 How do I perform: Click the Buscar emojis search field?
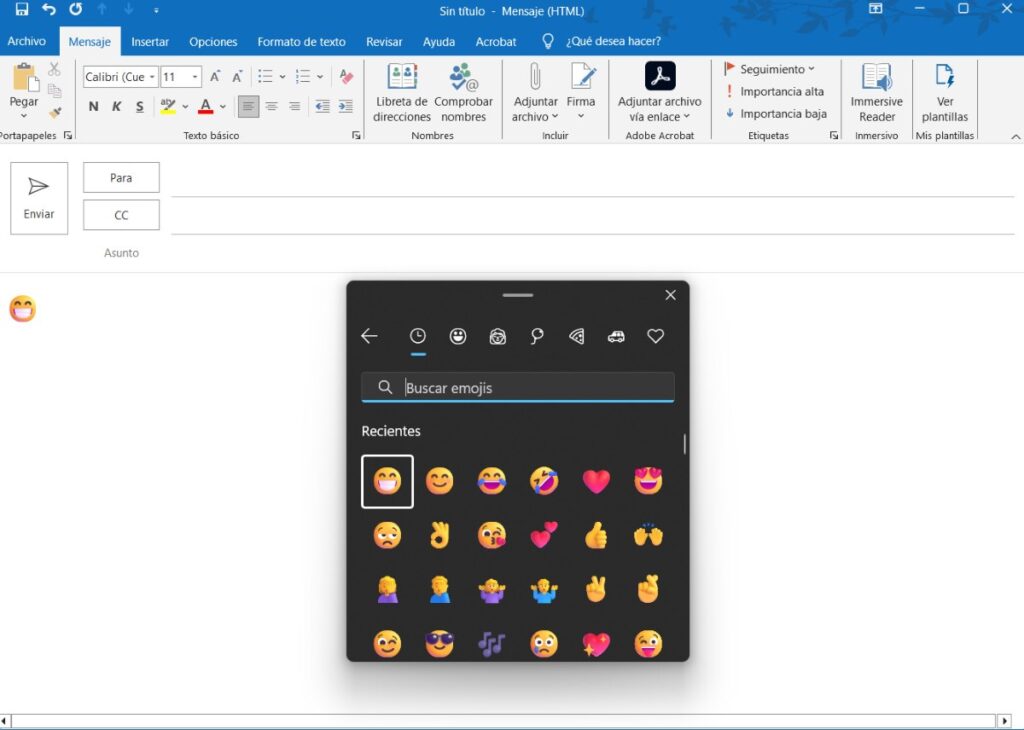(517, 387)
